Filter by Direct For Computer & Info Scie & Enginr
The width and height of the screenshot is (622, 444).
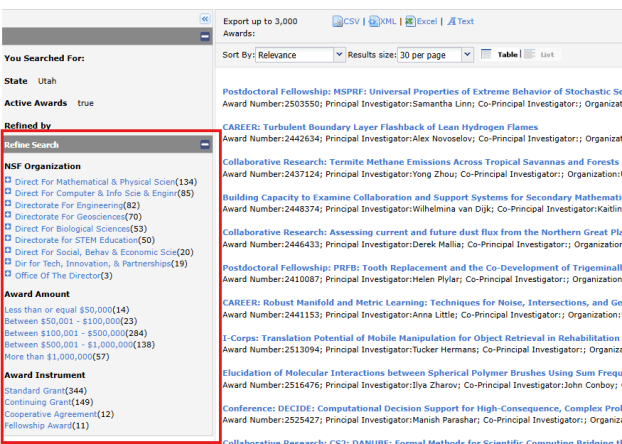[96, 193]
